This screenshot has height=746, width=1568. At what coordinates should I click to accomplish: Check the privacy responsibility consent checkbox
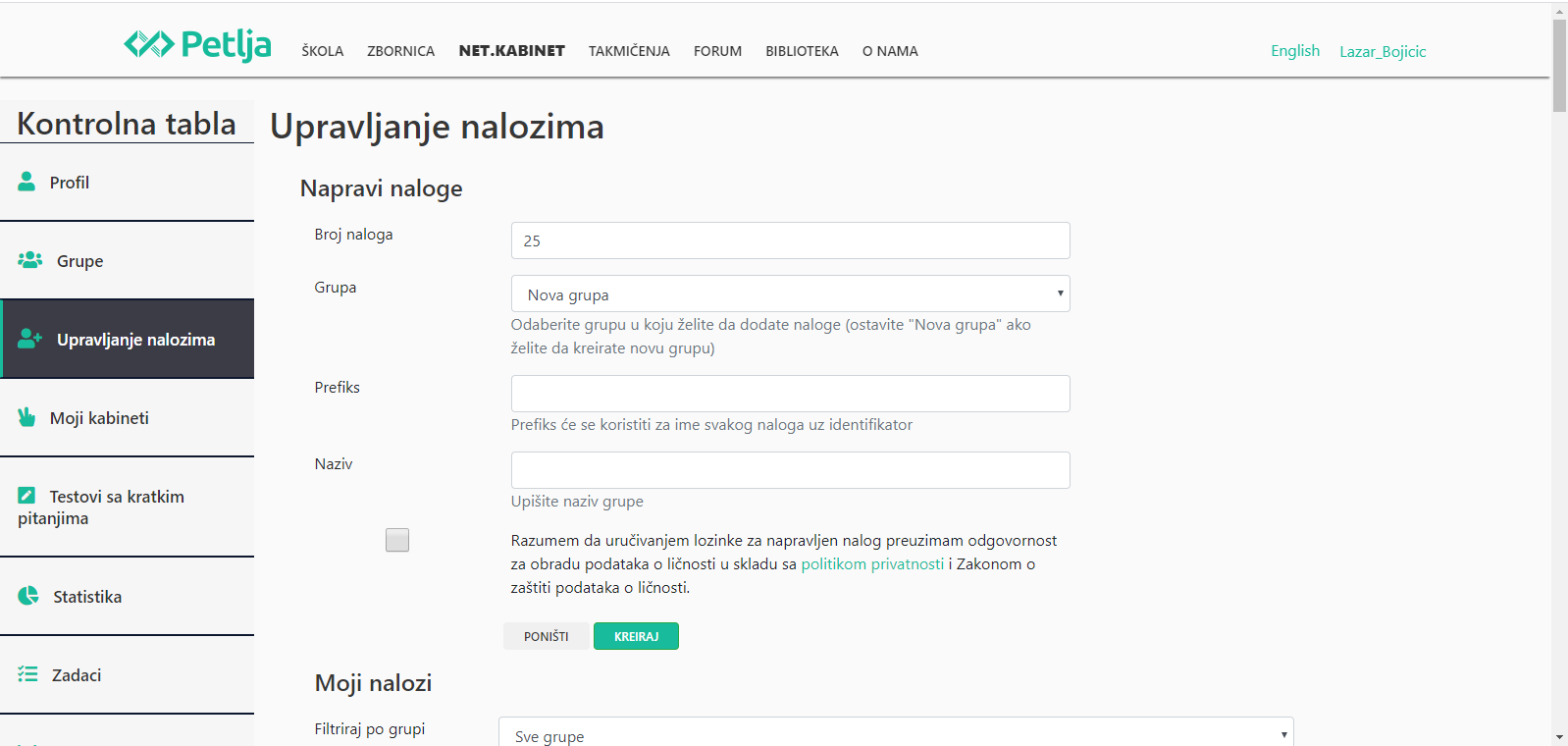point(397,540)
